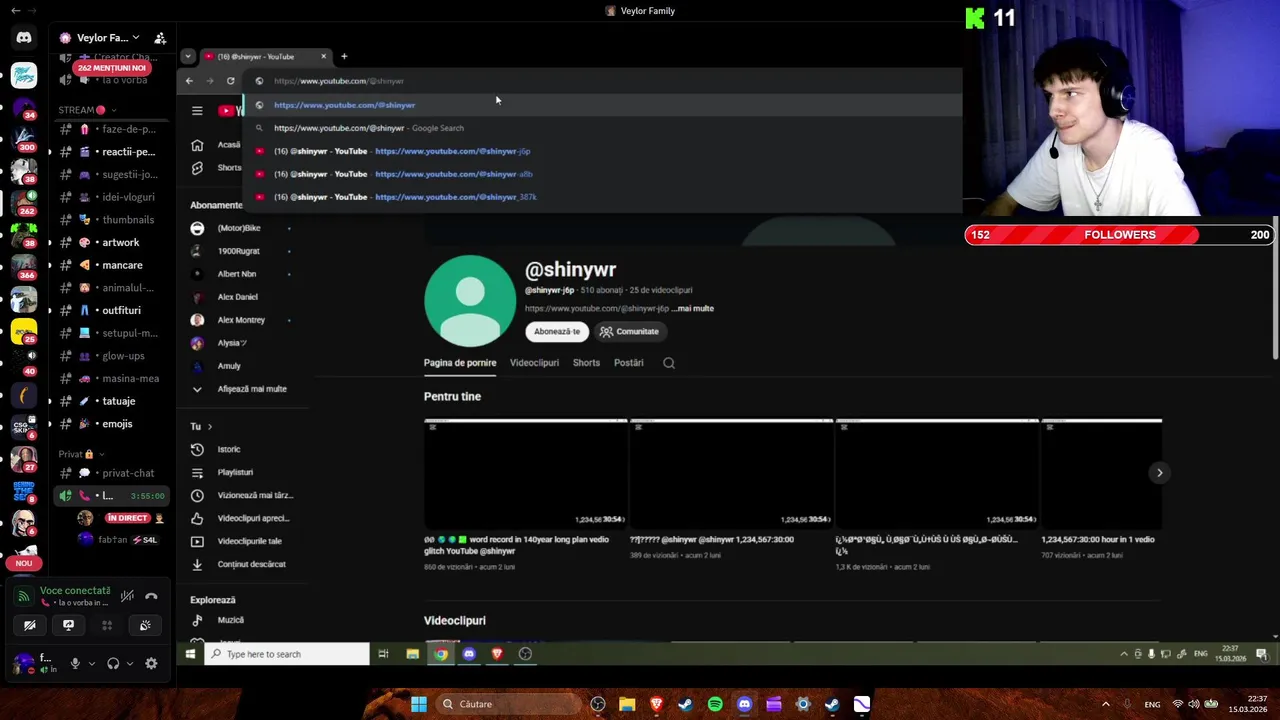Open the artwork Discord channel

(x=110, y=242)
